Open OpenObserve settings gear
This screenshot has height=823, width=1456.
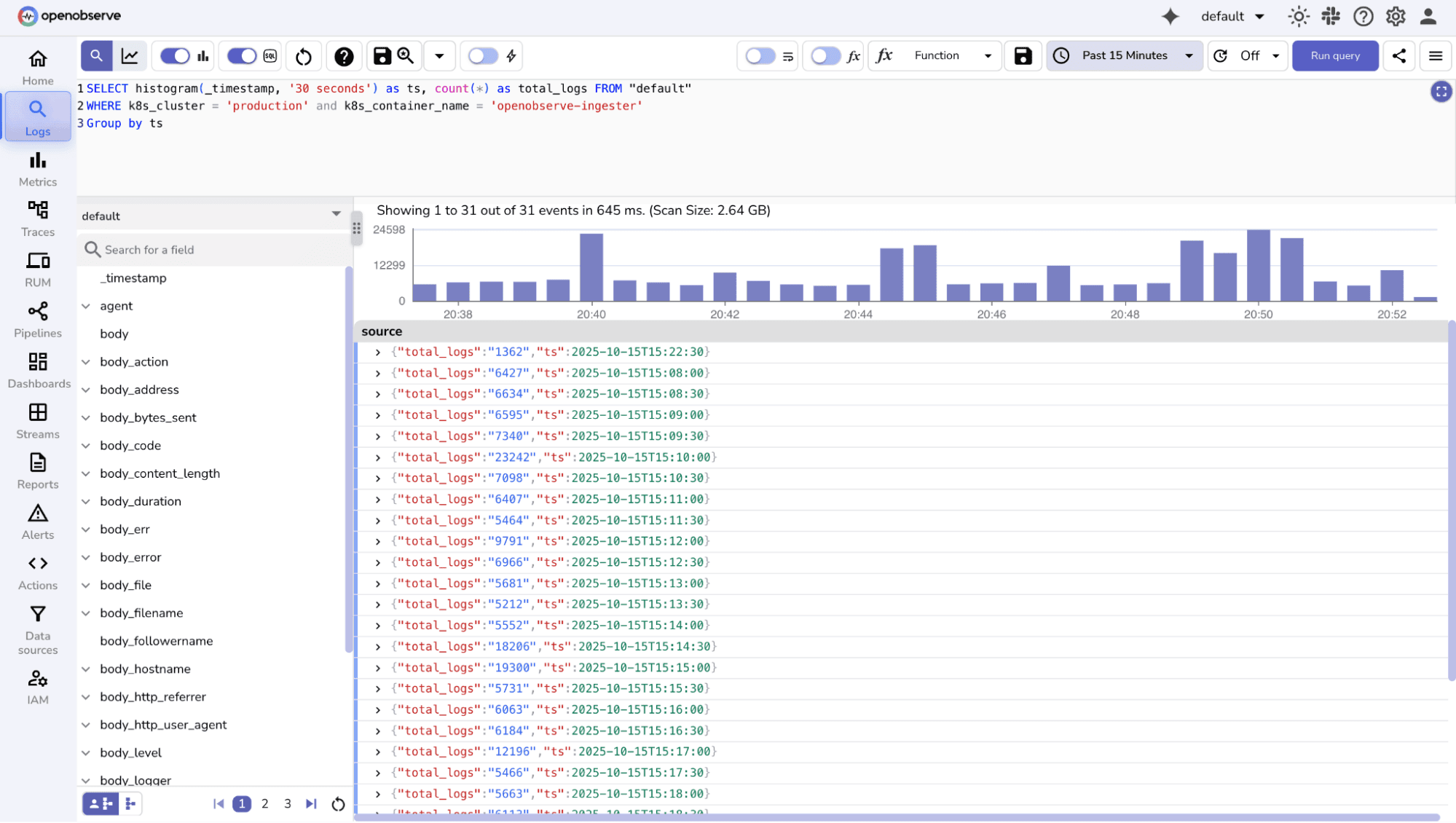pyautogui.click(x=1396, y=16)
